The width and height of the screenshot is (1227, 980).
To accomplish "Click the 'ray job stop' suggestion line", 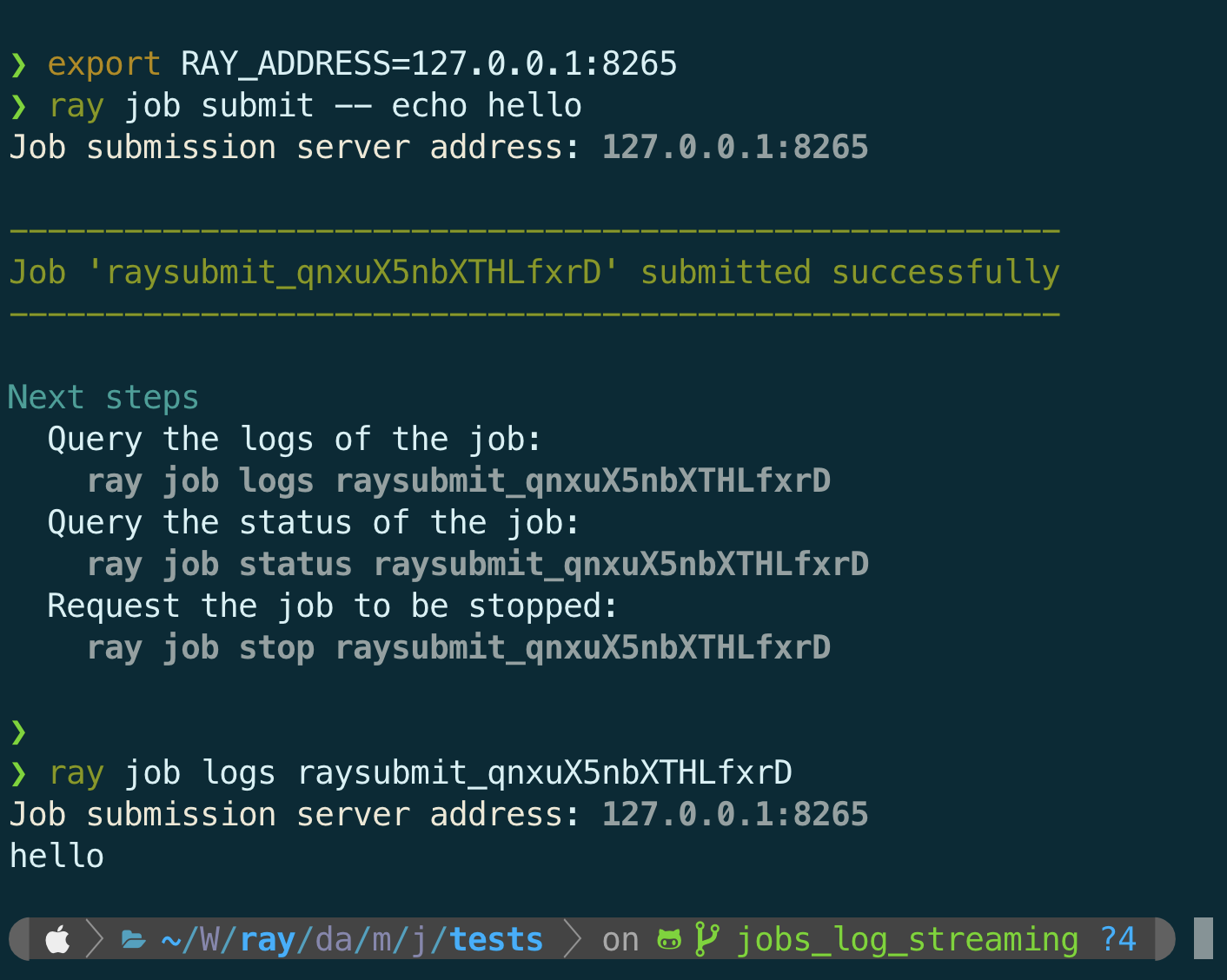I will [459, 647].
